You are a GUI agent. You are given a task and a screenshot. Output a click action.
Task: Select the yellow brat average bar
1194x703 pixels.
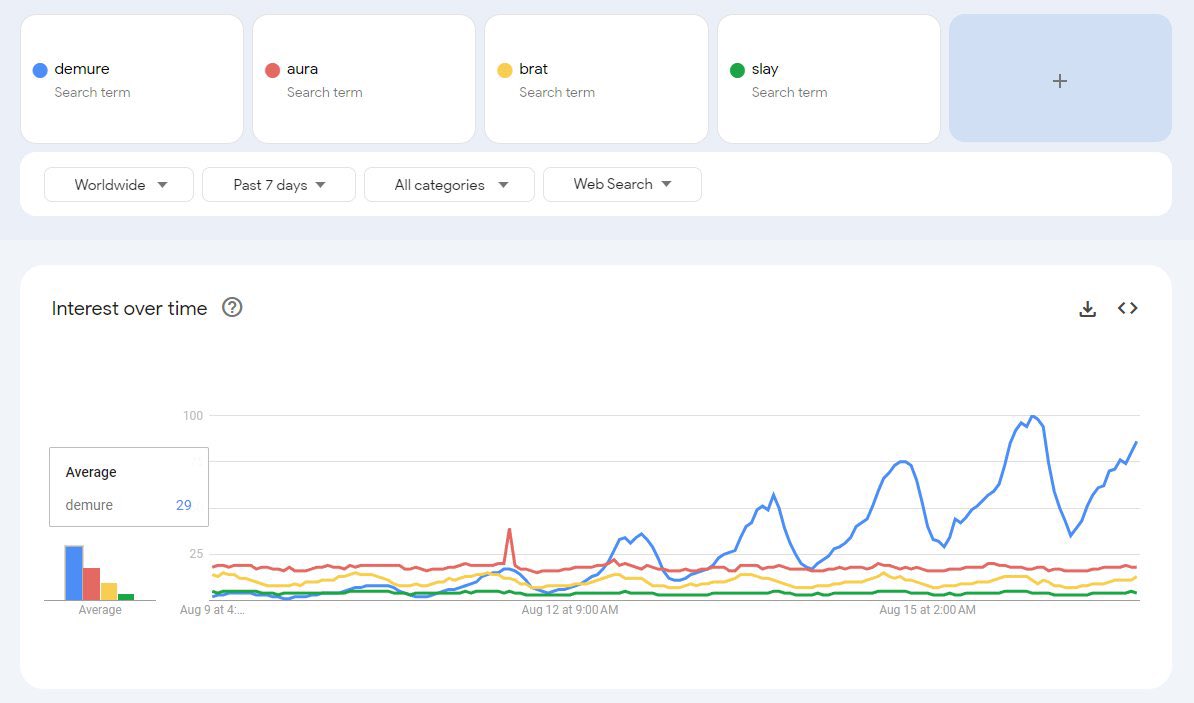pyautogui.click(x=109, y=592)
